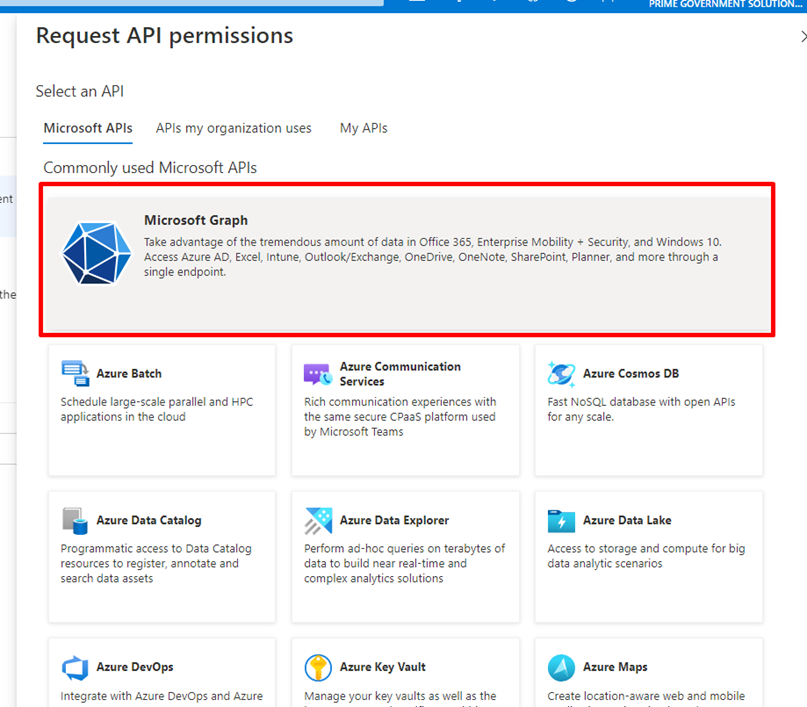The image size is (807, 707).
Task: Select the Azure Data Lake title
Action: coord(627,520)
